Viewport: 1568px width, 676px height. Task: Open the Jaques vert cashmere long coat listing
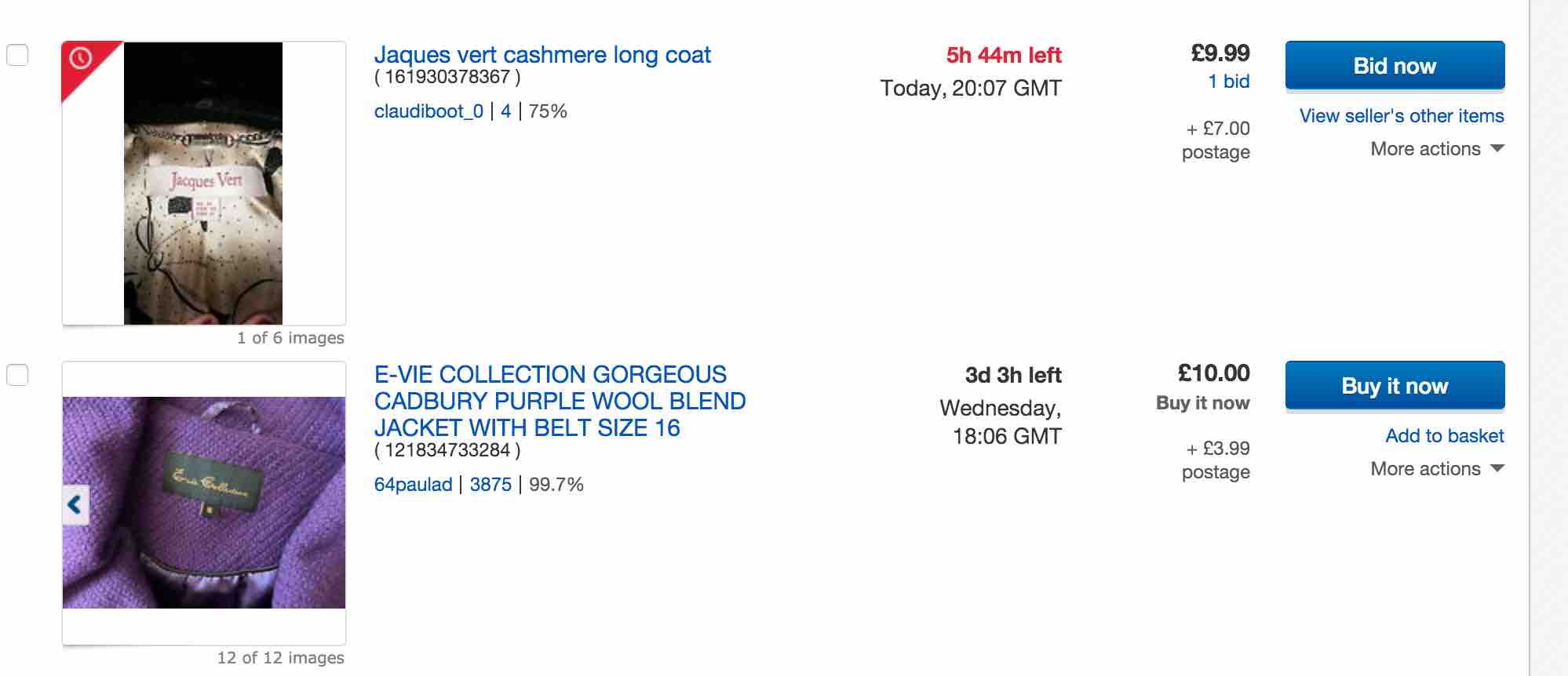coord(542,55)
